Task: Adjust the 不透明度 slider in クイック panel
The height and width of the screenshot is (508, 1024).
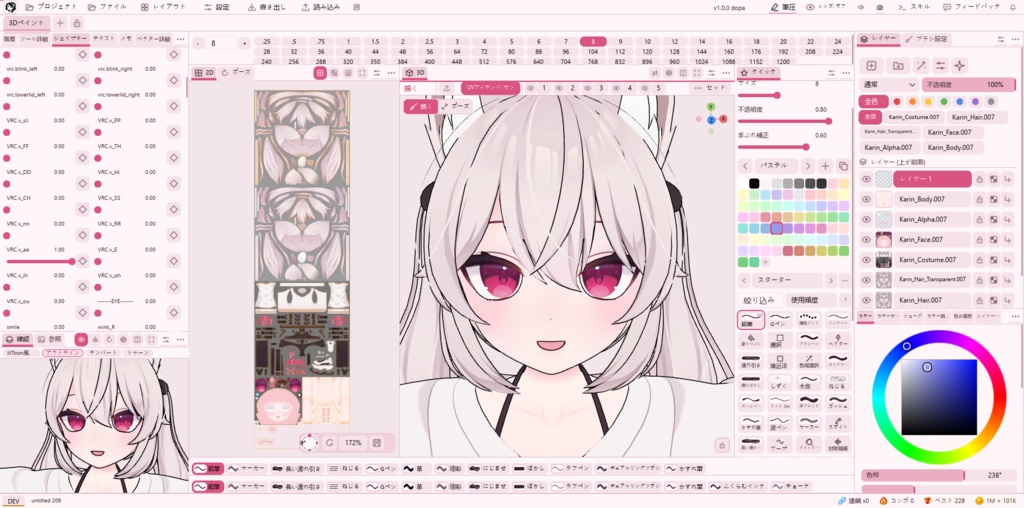Action: pyautogui.click(x=784, y=121)
